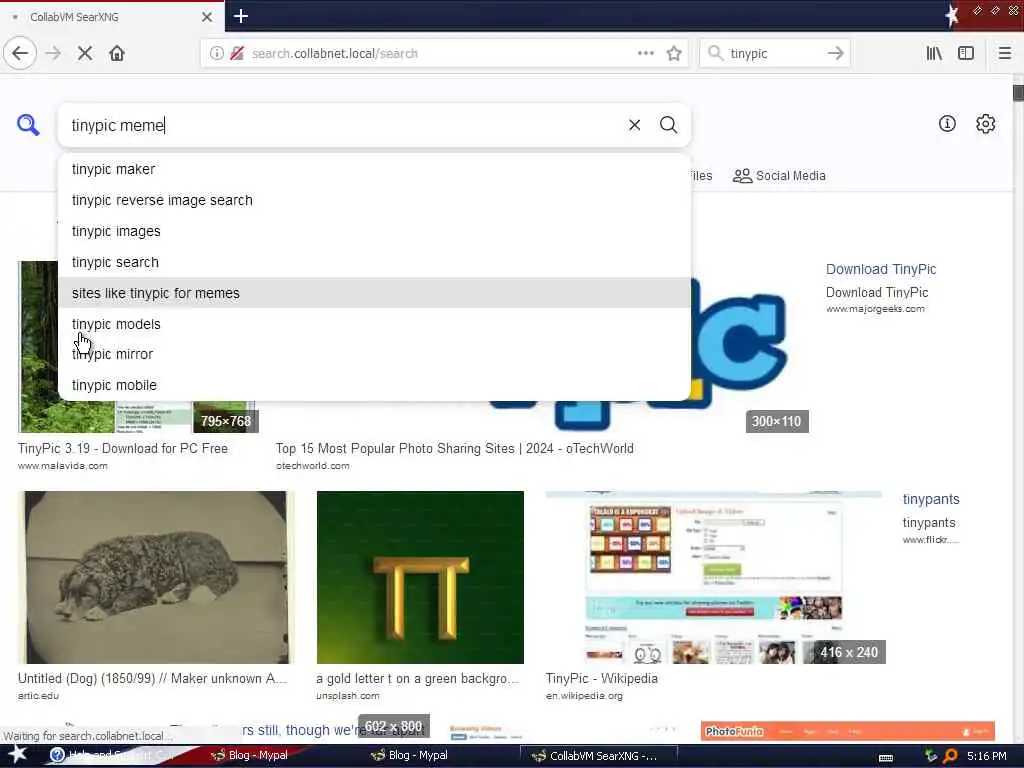Close the CollabVM SearXNG tab
Screen dimensions: 1024x768
click(x=206, y=17)
